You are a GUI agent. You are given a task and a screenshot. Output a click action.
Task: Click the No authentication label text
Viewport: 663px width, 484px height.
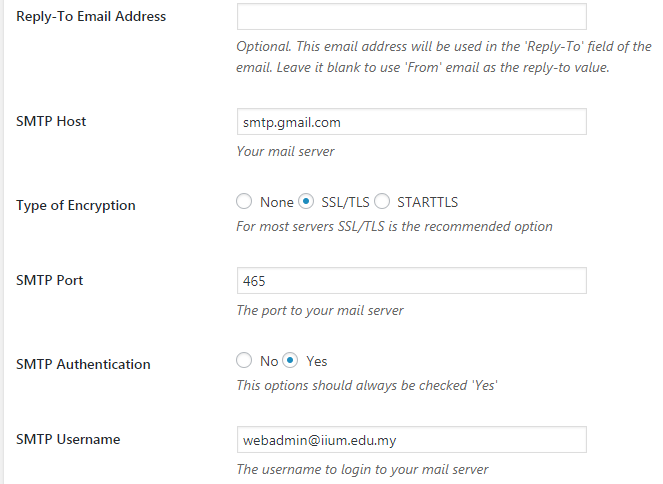tap(269, 361)
